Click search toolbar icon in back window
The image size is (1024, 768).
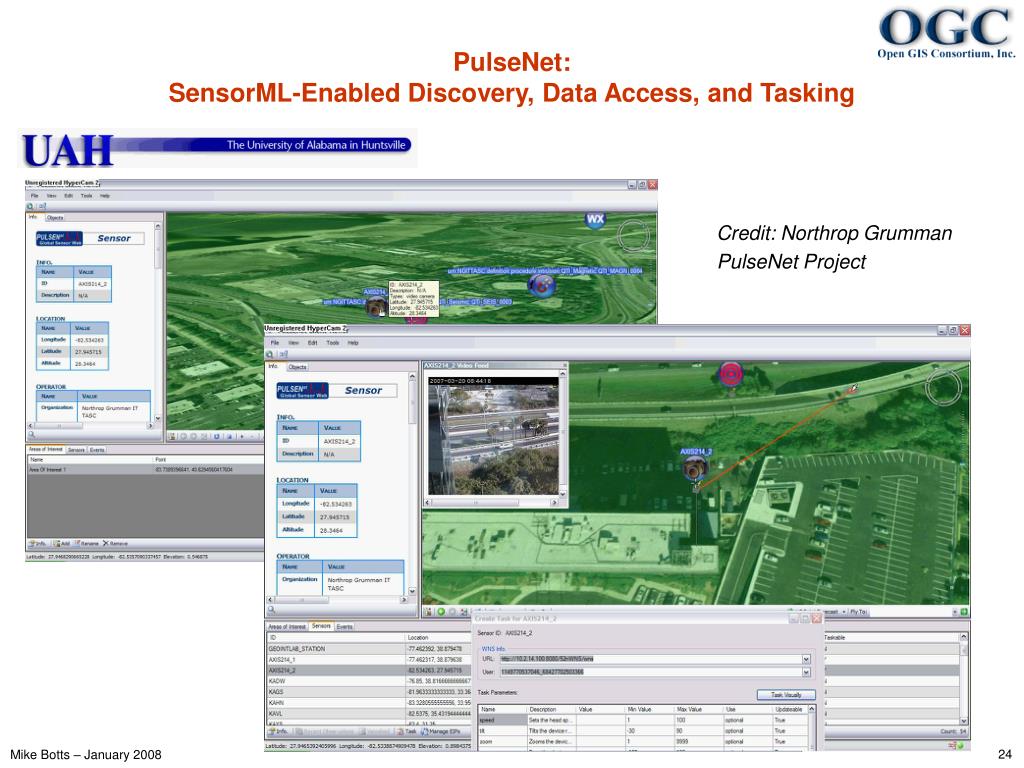pyautogui.click(x=30, y=206)
